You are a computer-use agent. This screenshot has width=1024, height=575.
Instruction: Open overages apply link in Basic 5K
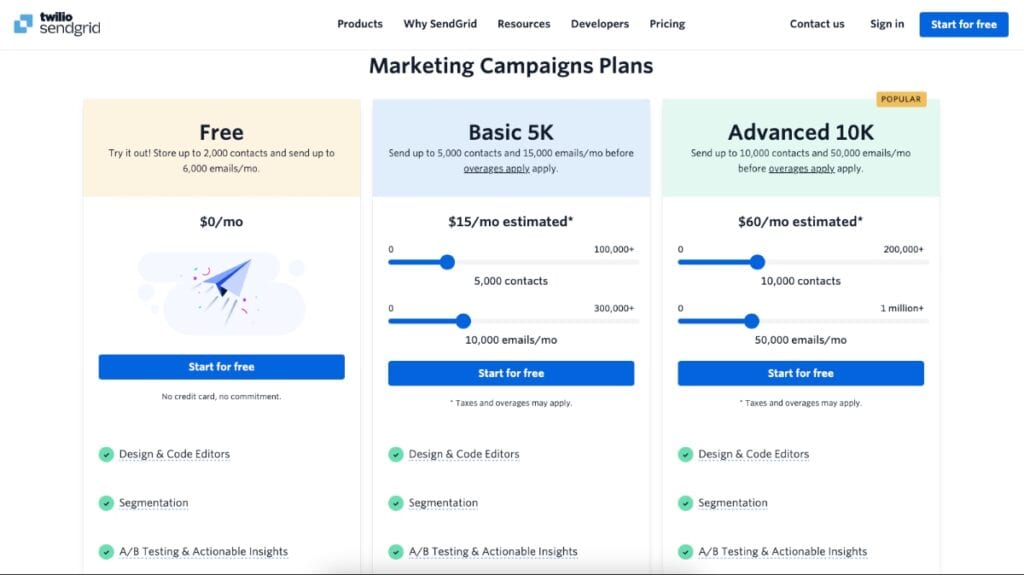point(496,169)
